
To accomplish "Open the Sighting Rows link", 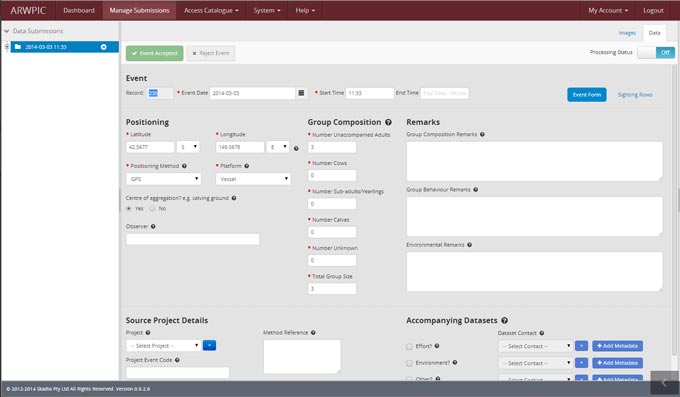I will pos(635,95).
